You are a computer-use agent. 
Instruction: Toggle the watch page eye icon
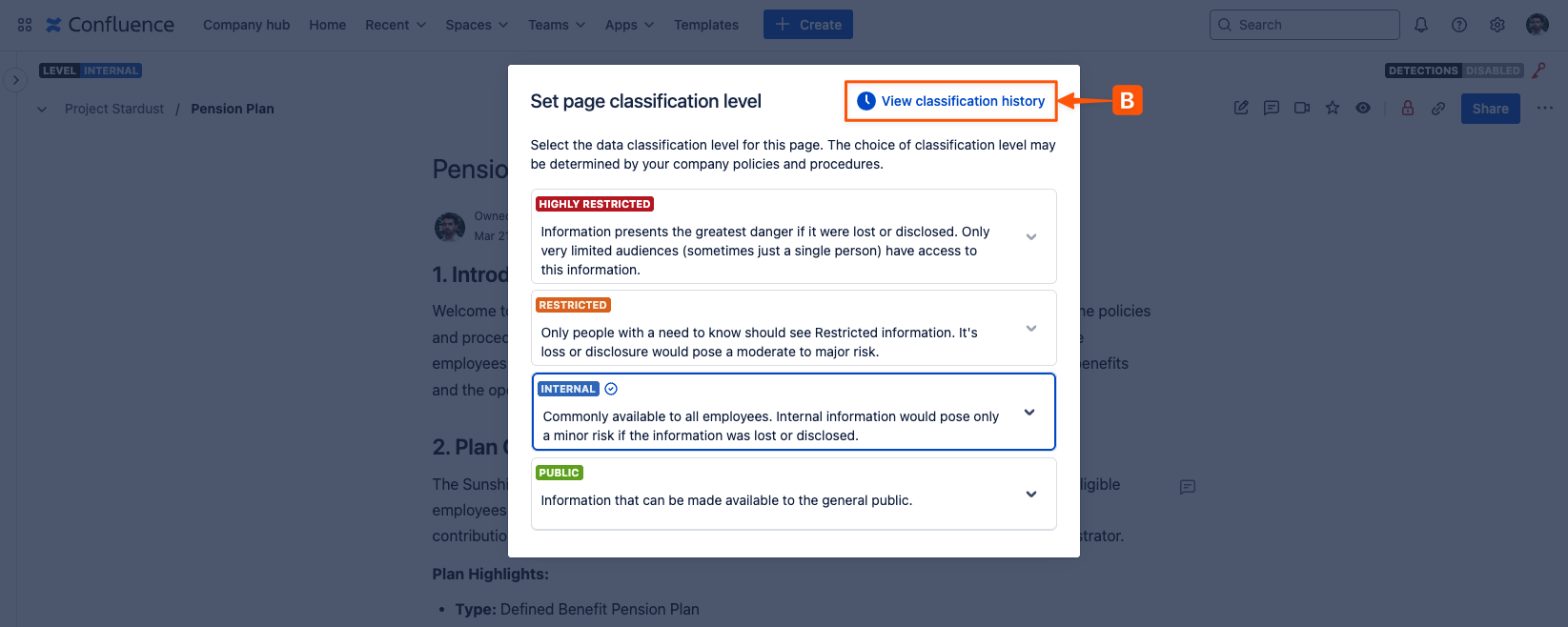1363,109
